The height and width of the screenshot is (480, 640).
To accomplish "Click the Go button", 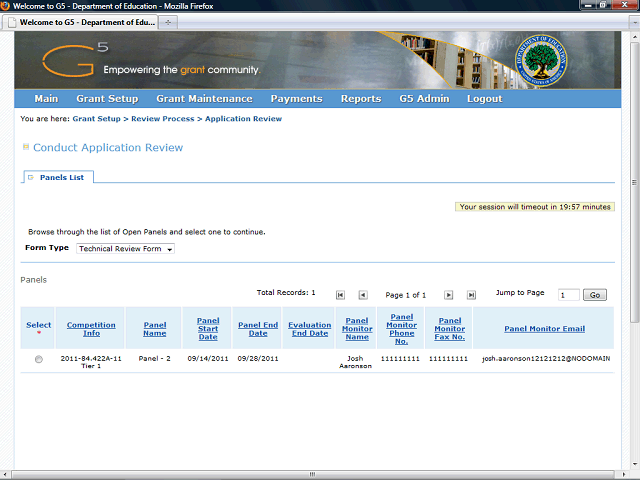I will [x=595, y=295].
